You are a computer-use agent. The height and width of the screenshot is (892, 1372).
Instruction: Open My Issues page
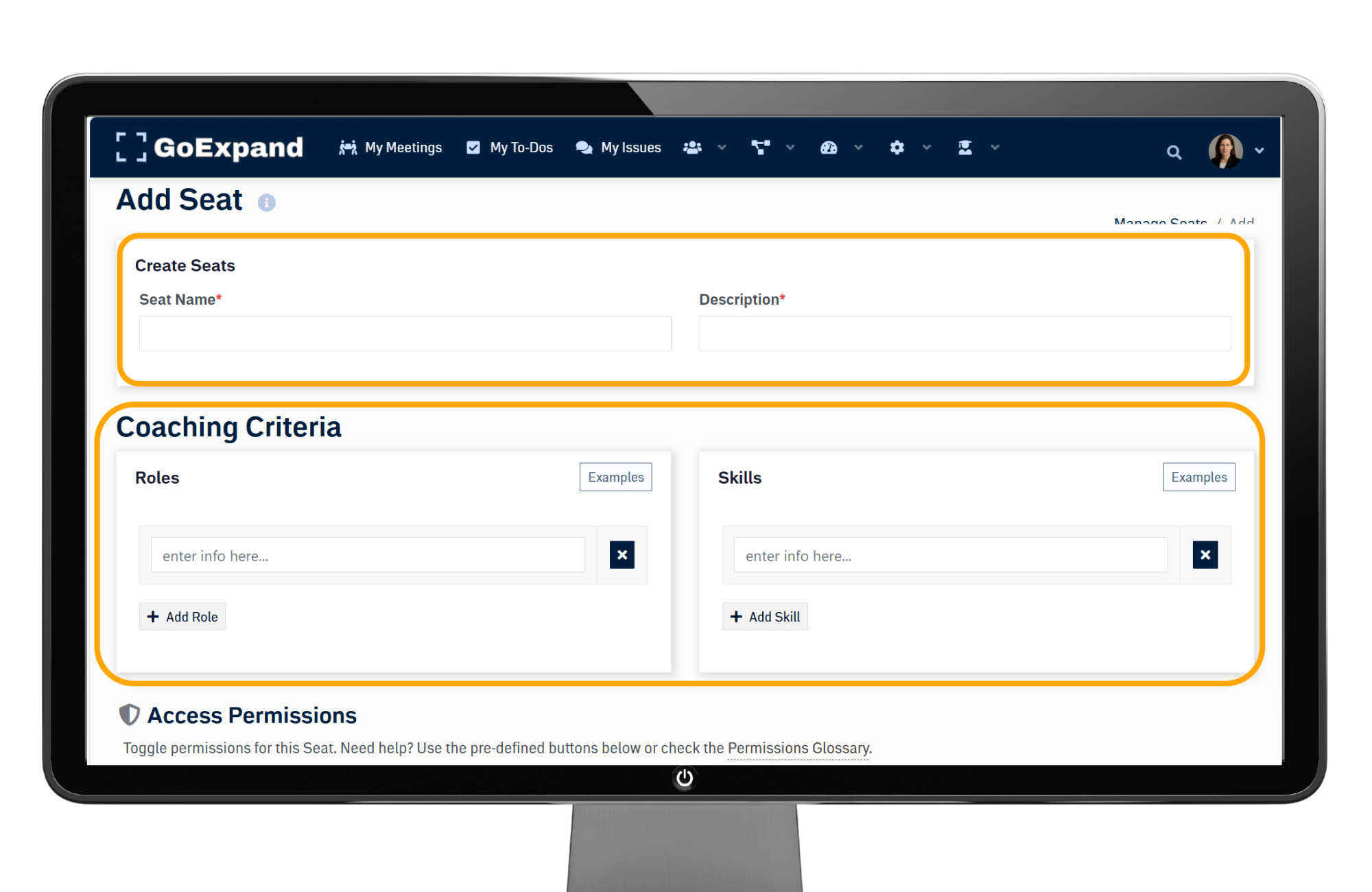(619, 148)
